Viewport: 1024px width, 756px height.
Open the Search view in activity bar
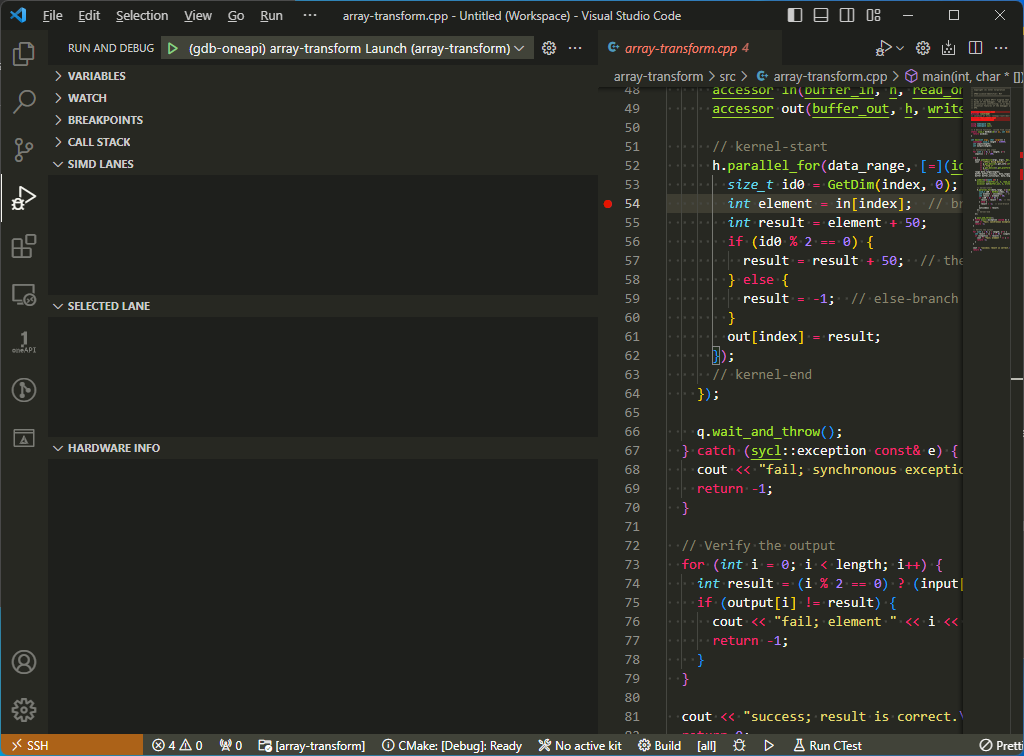24,102
